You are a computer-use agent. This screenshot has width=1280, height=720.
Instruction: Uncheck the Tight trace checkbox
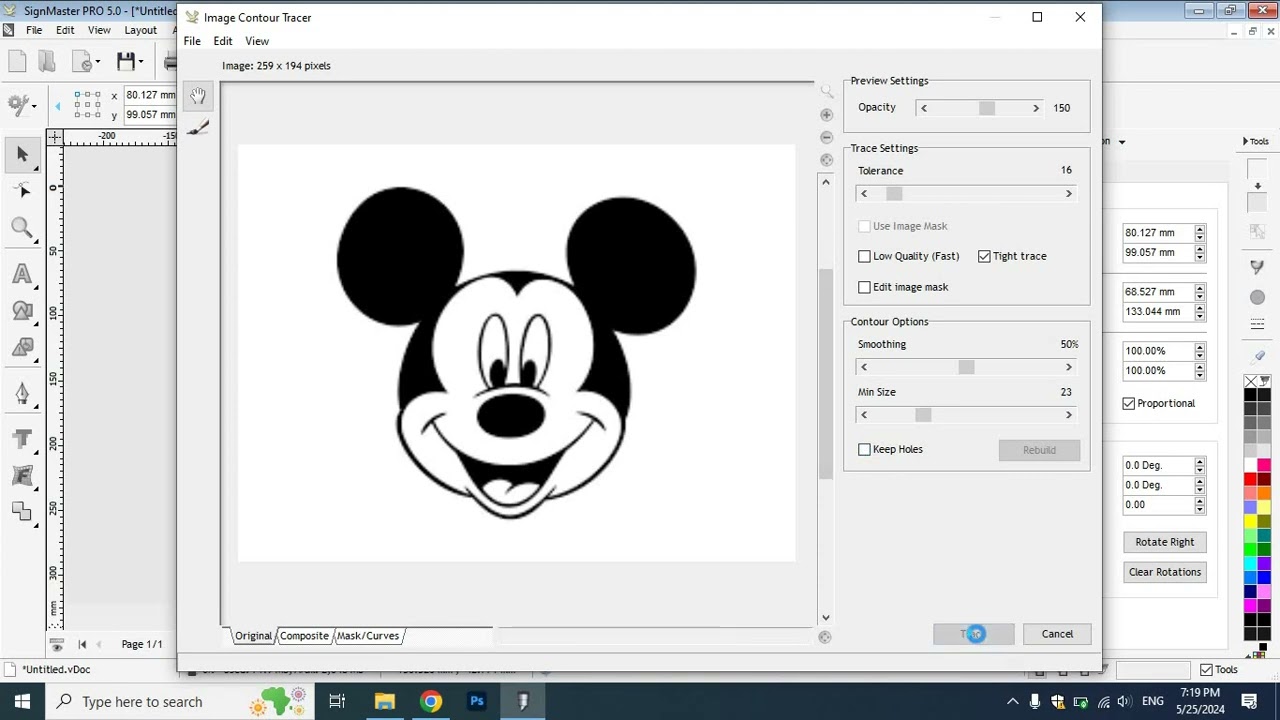pyautogui.click(x=984, y=256)
